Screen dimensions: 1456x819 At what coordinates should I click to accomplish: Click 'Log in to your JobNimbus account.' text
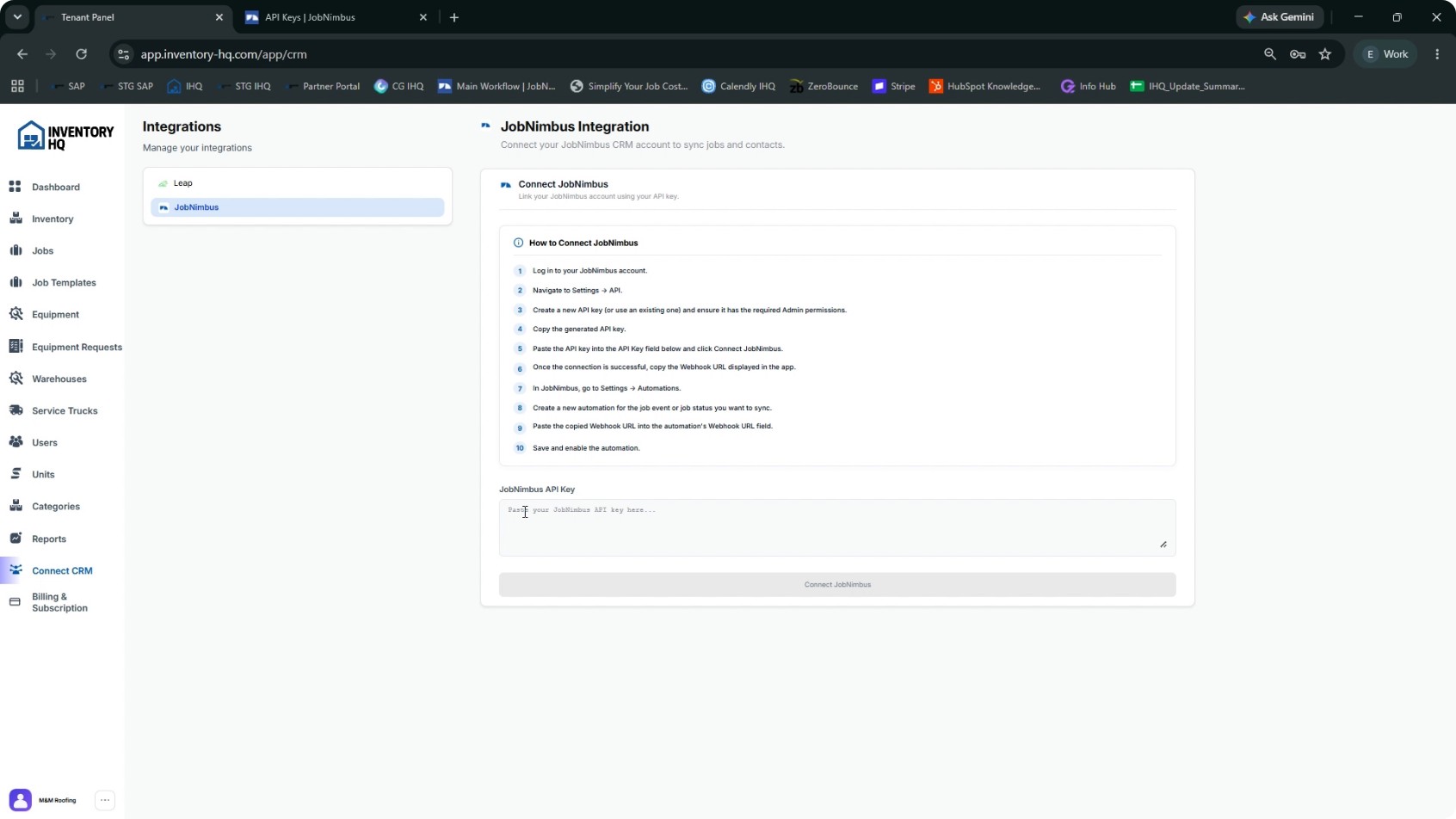pos(589,271)
